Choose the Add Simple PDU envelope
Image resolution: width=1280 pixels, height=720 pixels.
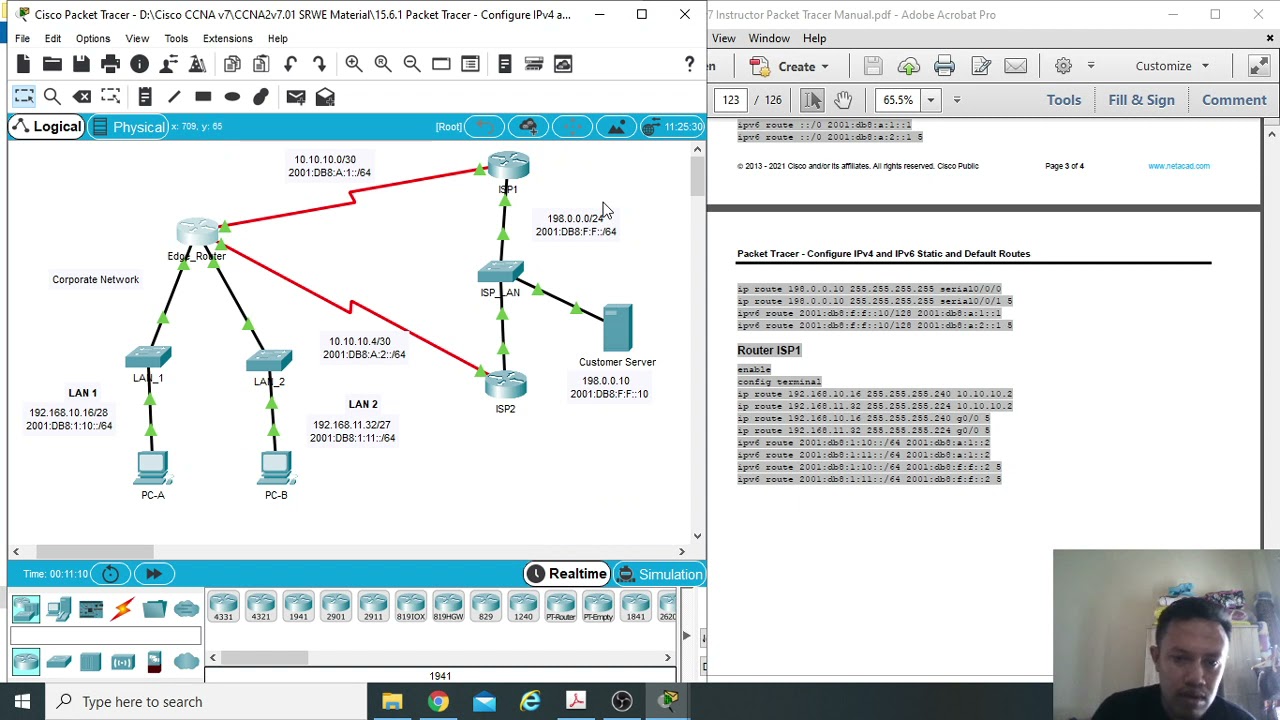pos(295,97)
